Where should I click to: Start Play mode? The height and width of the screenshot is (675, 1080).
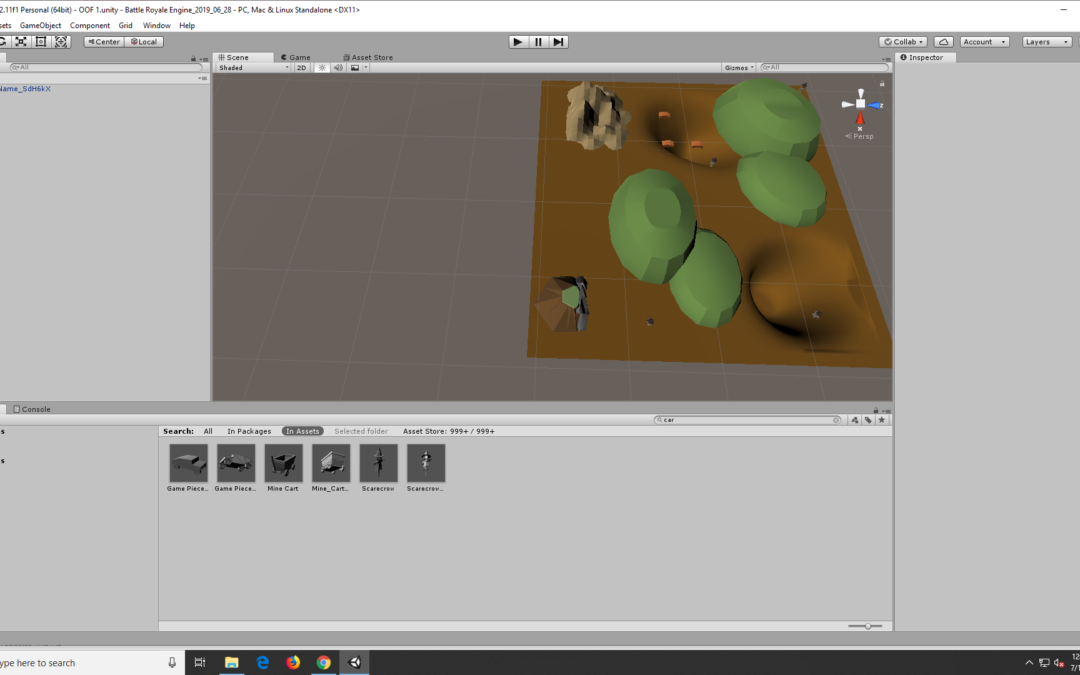click(x=518, y=42)
